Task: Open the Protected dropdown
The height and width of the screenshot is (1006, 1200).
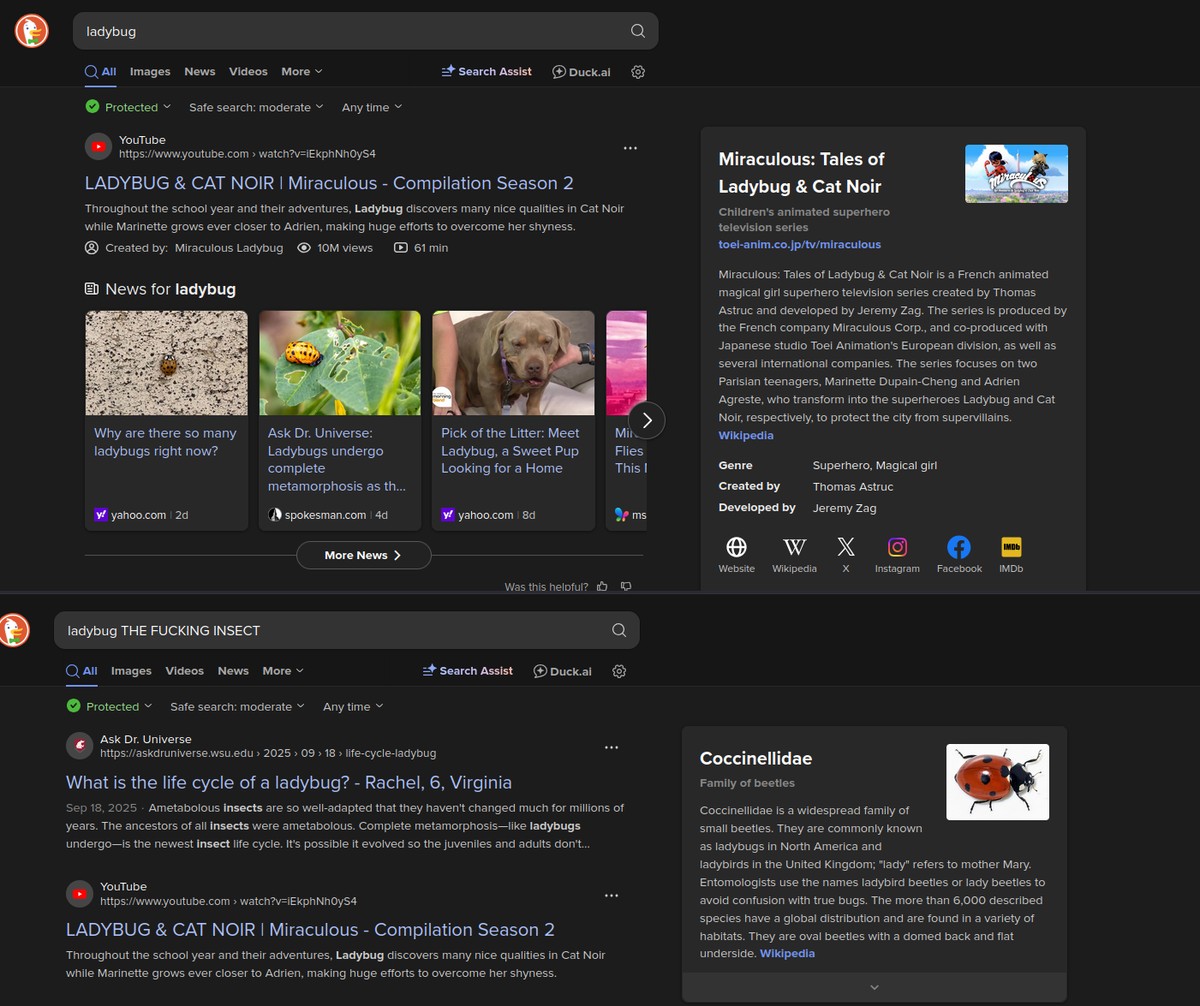Action: click(128, 107)
